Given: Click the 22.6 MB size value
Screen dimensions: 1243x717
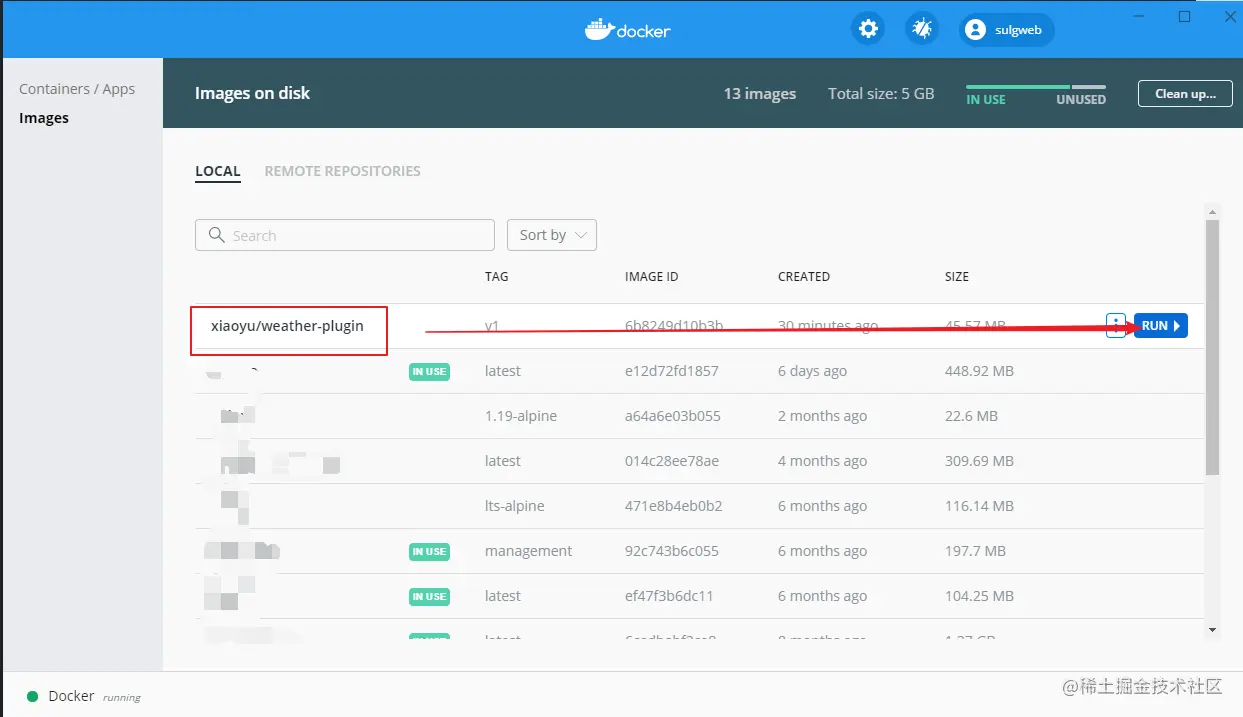Looking at the screenshot, I should (x=971, y=416).
